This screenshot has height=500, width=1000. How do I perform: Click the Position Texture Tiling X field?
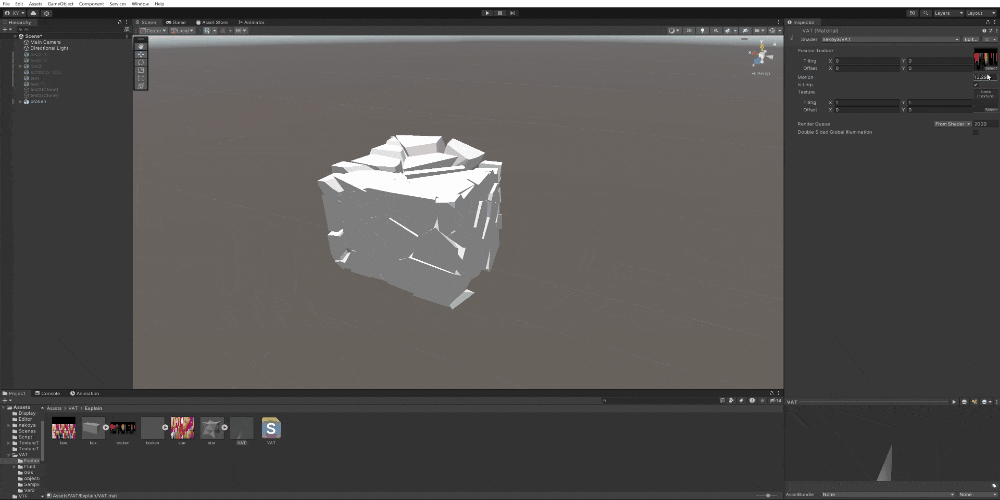(x=867, y=61)
